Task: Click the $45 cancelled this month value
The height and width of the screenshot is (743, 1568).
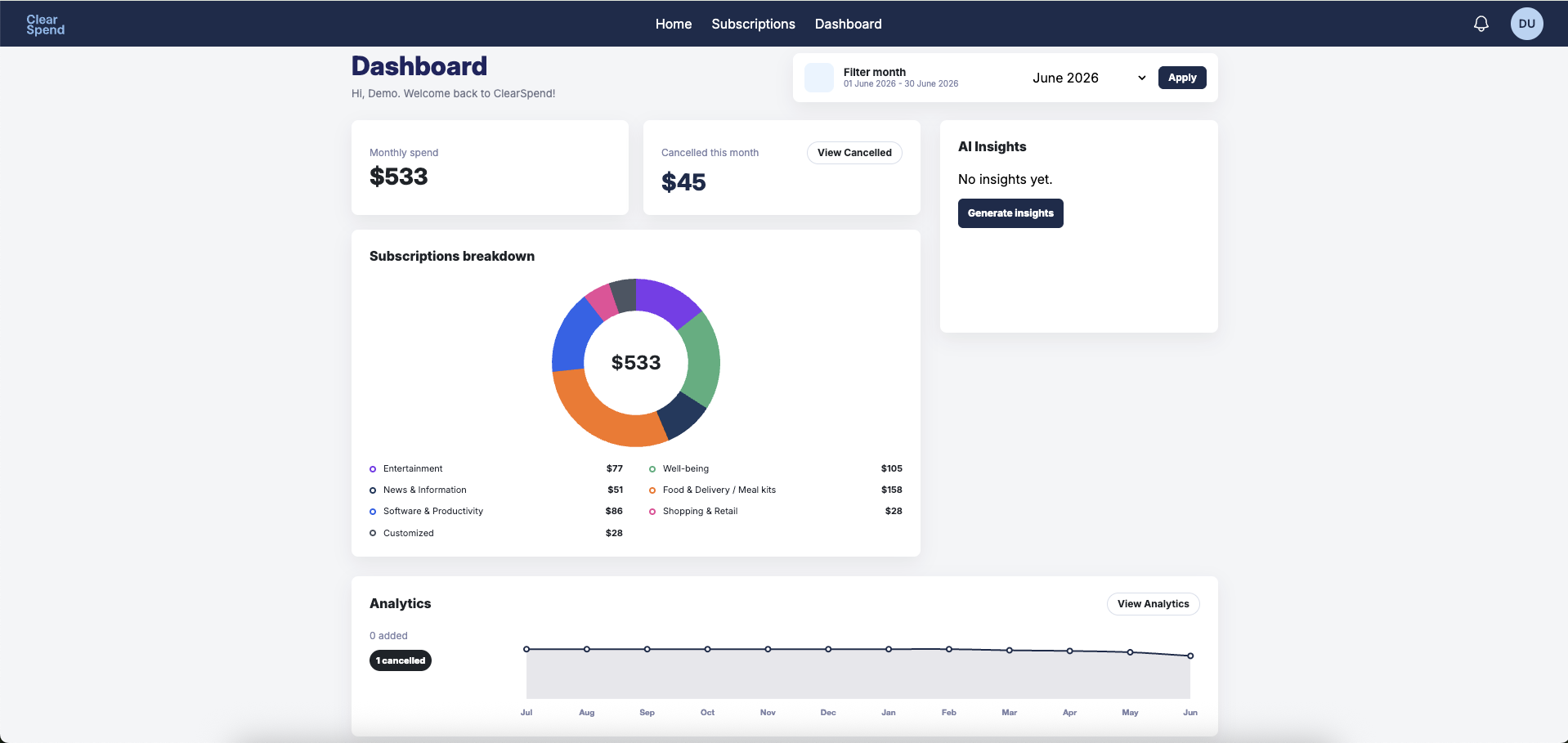Action: coord(683,181)
